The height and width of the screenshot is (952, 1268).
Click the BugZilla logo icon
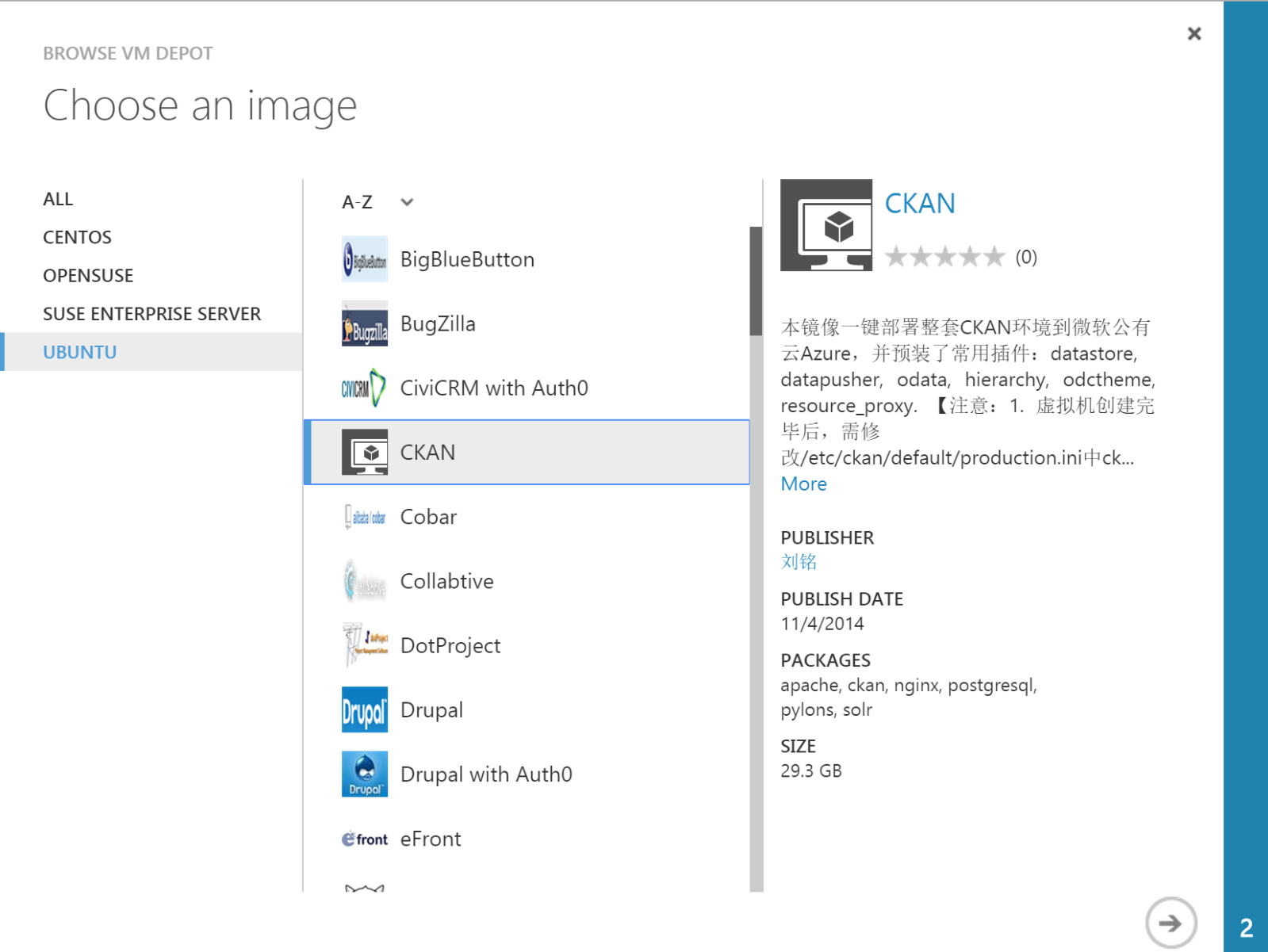tap(365, 323)
